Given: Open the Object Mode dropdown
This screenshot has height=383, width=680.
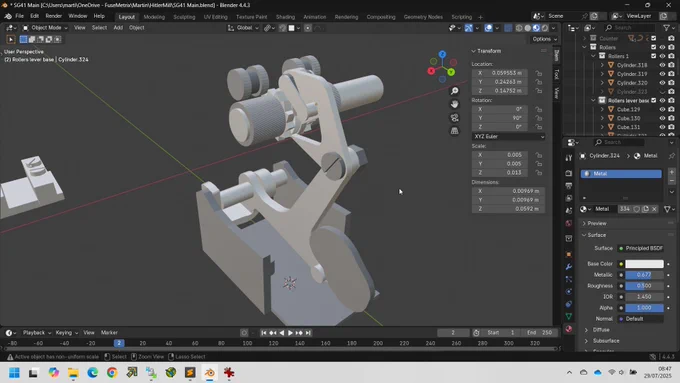Looking at the screenshot, I should [x=45, y=28].
